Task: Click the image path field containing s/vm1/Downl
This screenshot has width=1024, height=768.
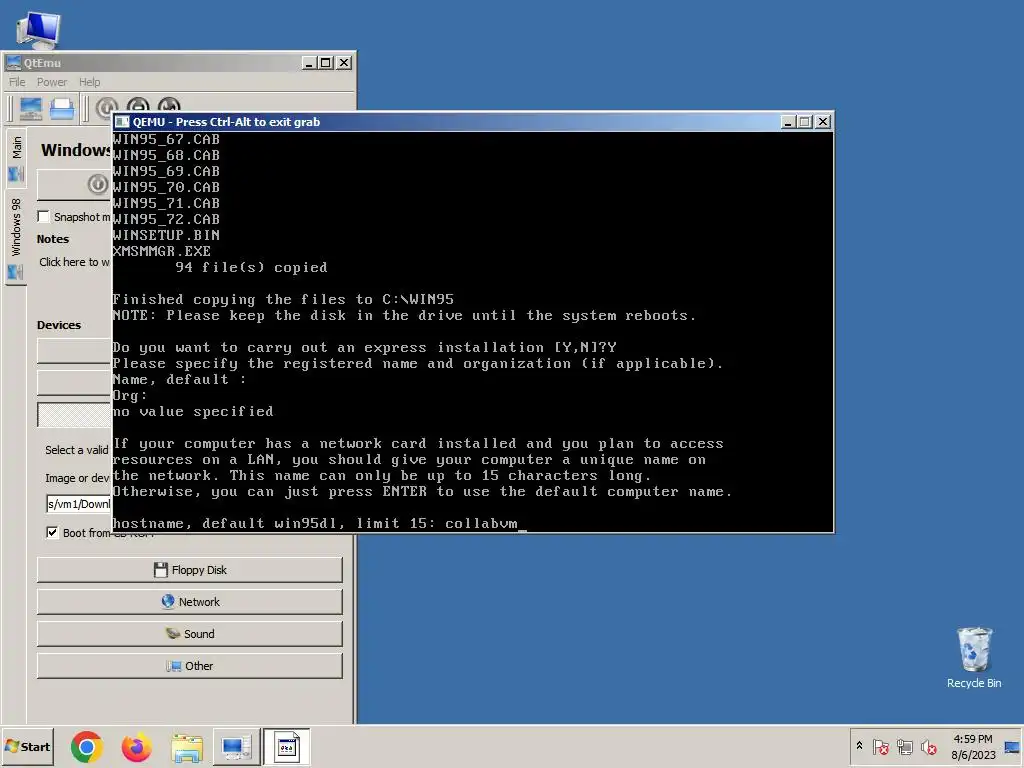Action: 78,504
